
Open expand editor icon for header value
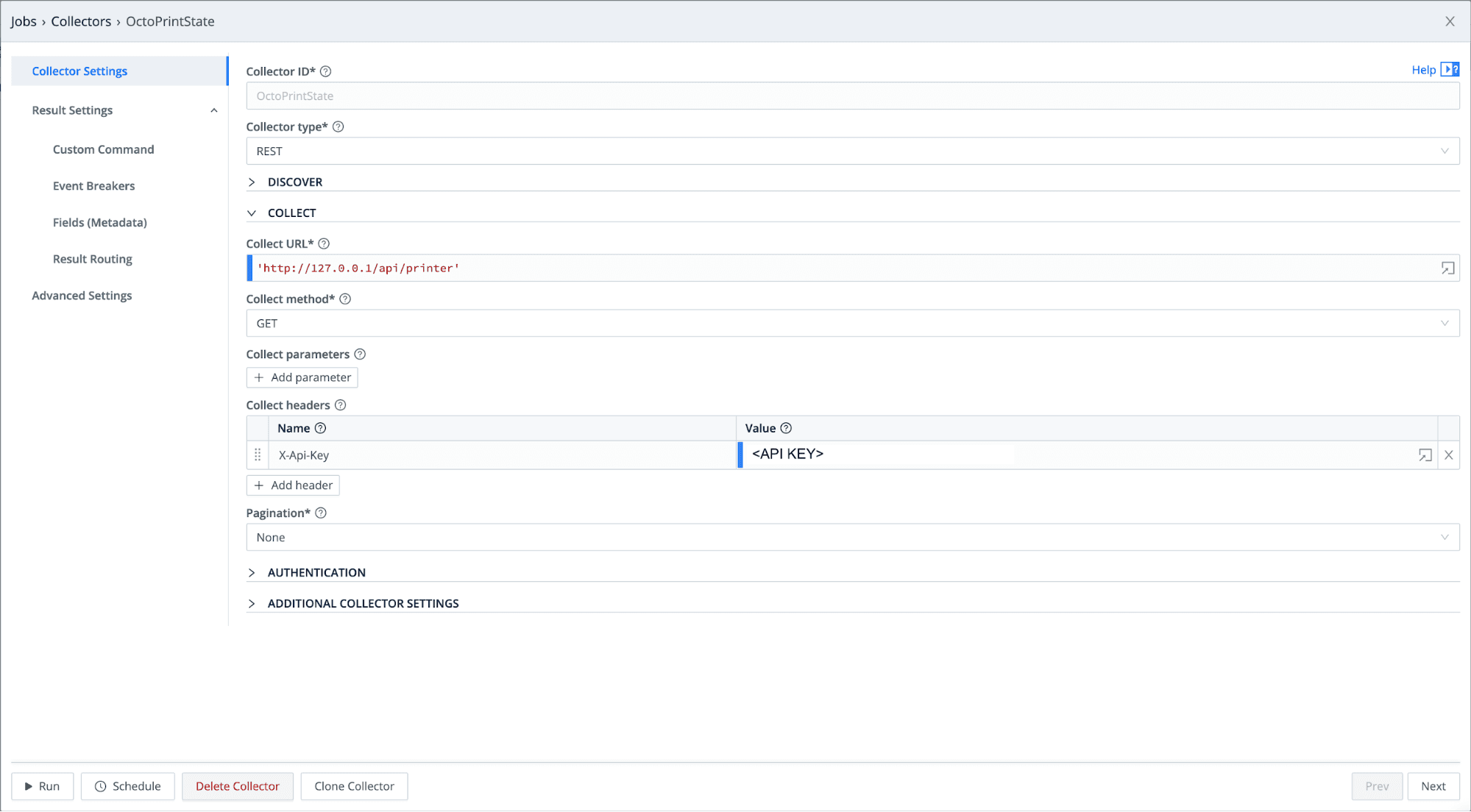click(x=1425, y=455)
